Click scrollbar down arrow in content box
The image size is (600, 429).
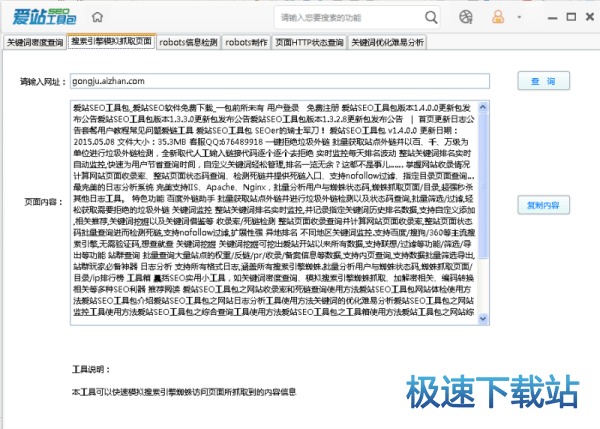483,318
